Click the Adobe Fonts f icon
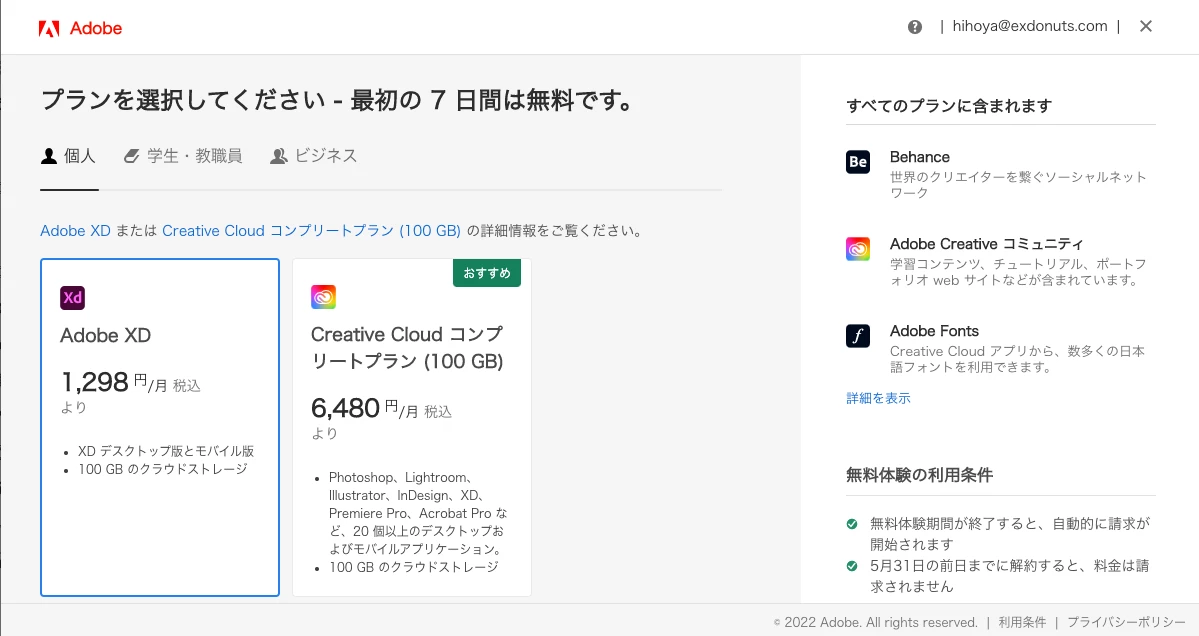Viewport: 1199px width, 636px height. (x=858, y=336)
